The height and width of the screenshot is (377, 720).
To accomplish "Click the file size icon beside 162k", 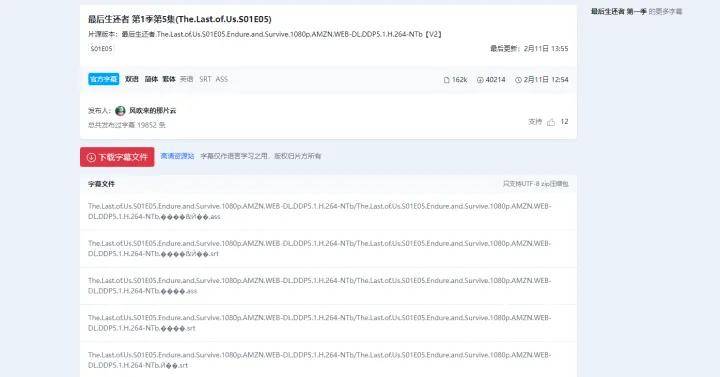I will [x=446, y=80].
